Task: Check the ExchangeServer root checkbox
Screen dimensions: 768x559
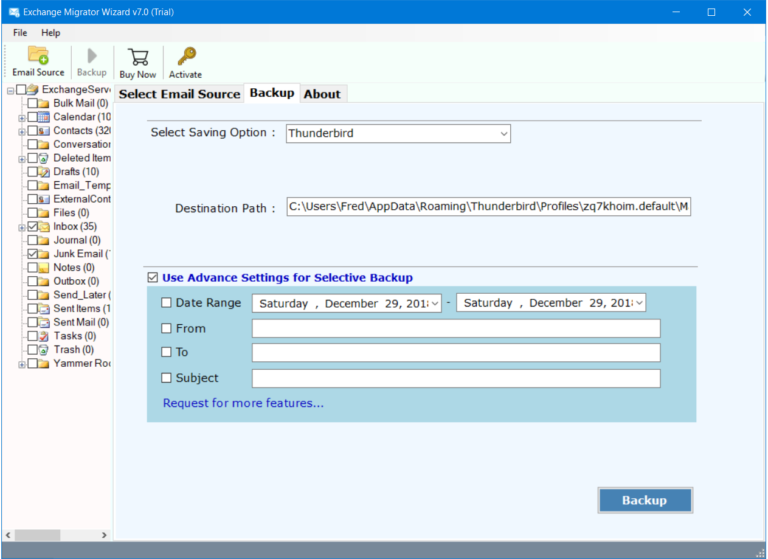Action: click(21, 89)
